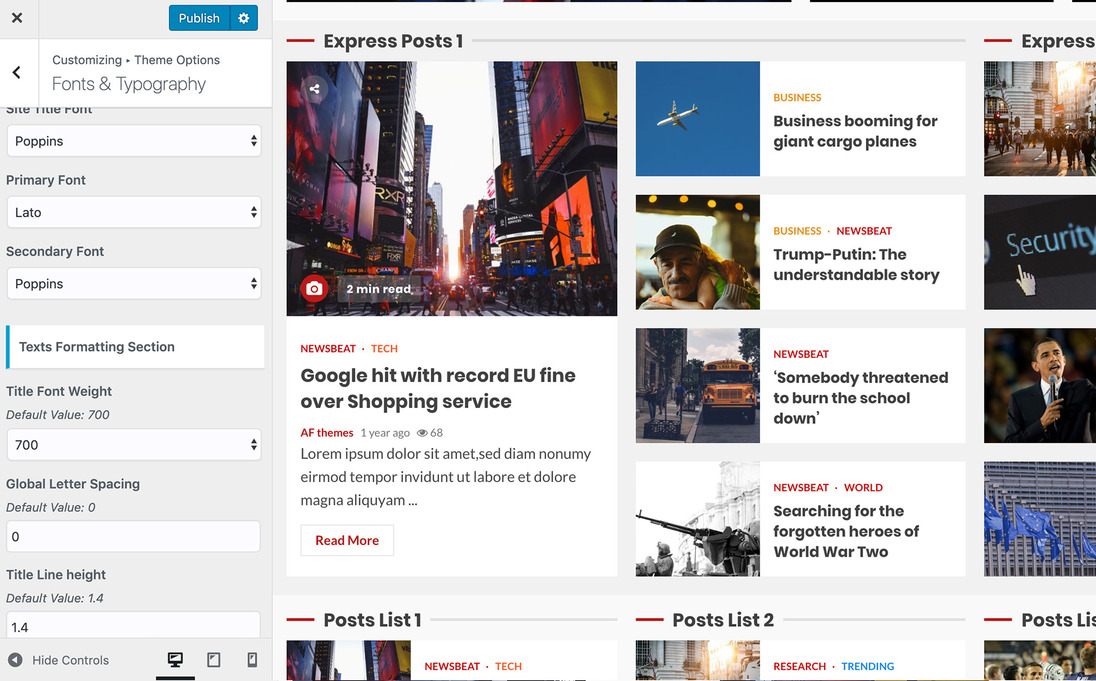The height and width of the screenshot is (681, 1096).
Task: Switch to mobile preview icon
Action: (x=252, y=659)
